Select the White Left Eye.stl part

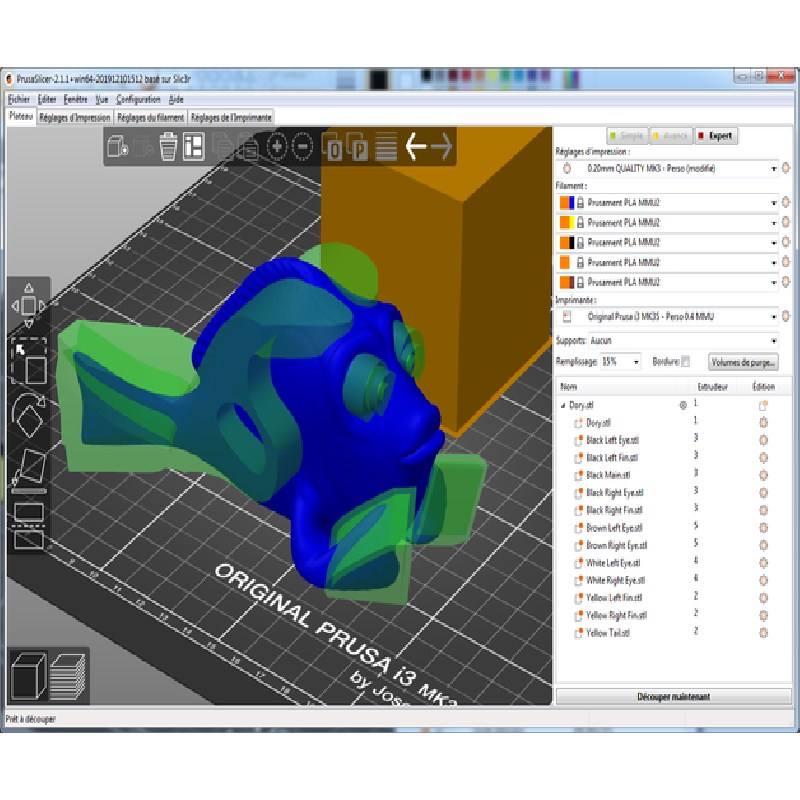point(613,563)
